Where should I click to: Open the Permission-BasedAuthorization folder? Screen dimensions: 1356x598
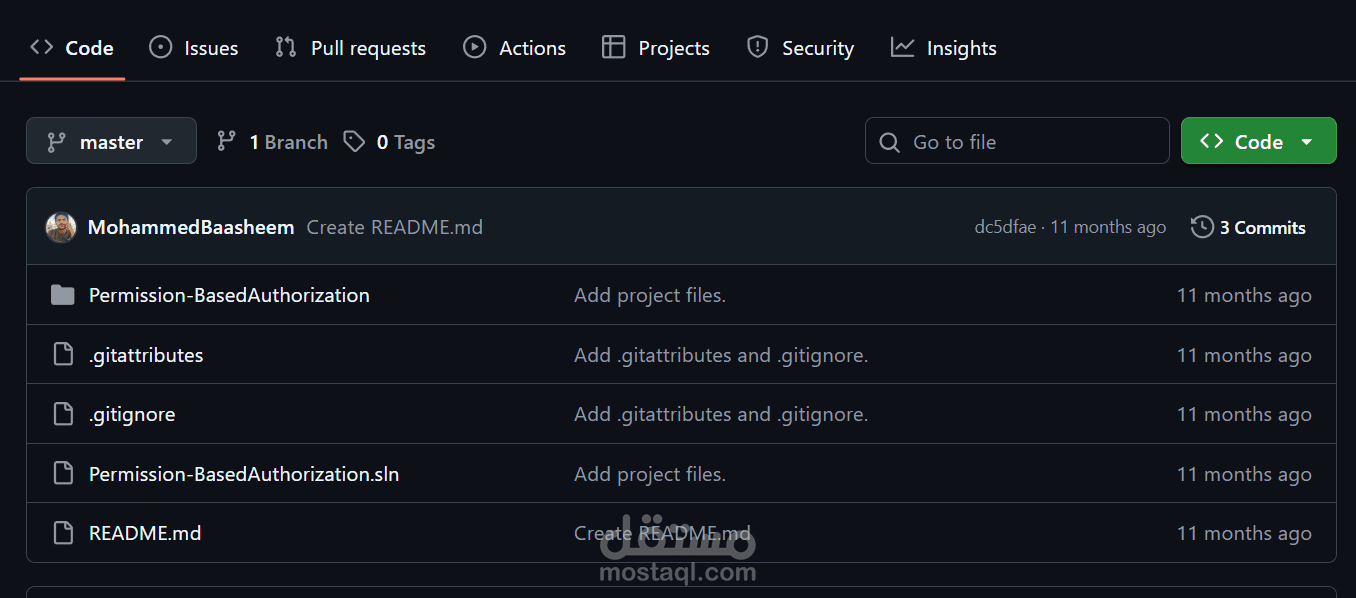coord(229,295)
